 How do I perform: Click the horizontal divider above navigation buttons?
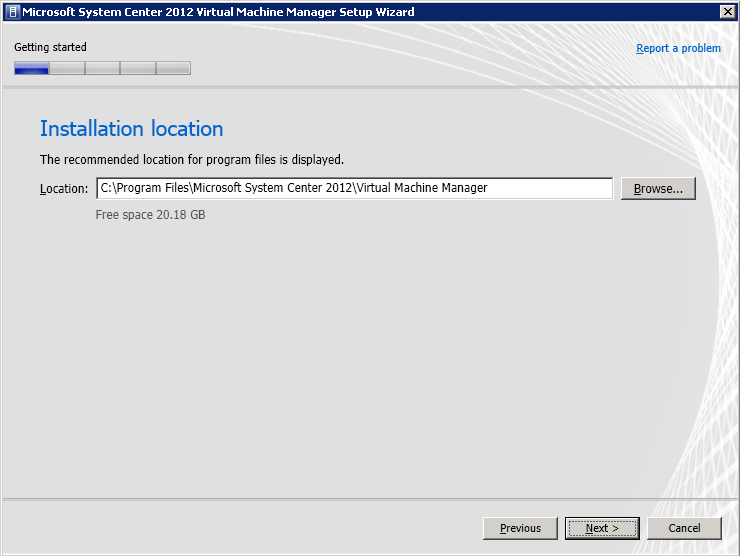coord(370,498)
